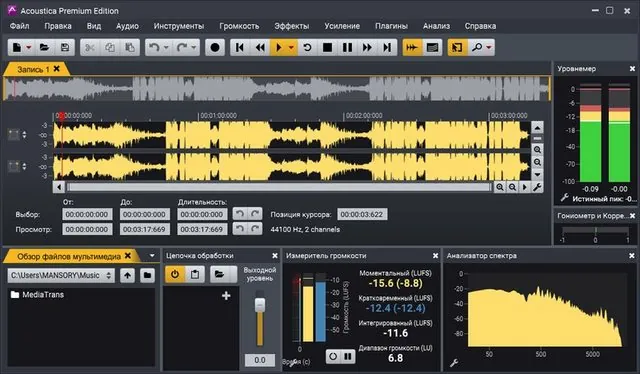Open processing chain preset folder button
Image resolution: width=640 pixels, height=374 pixels.
click(219, 274)
